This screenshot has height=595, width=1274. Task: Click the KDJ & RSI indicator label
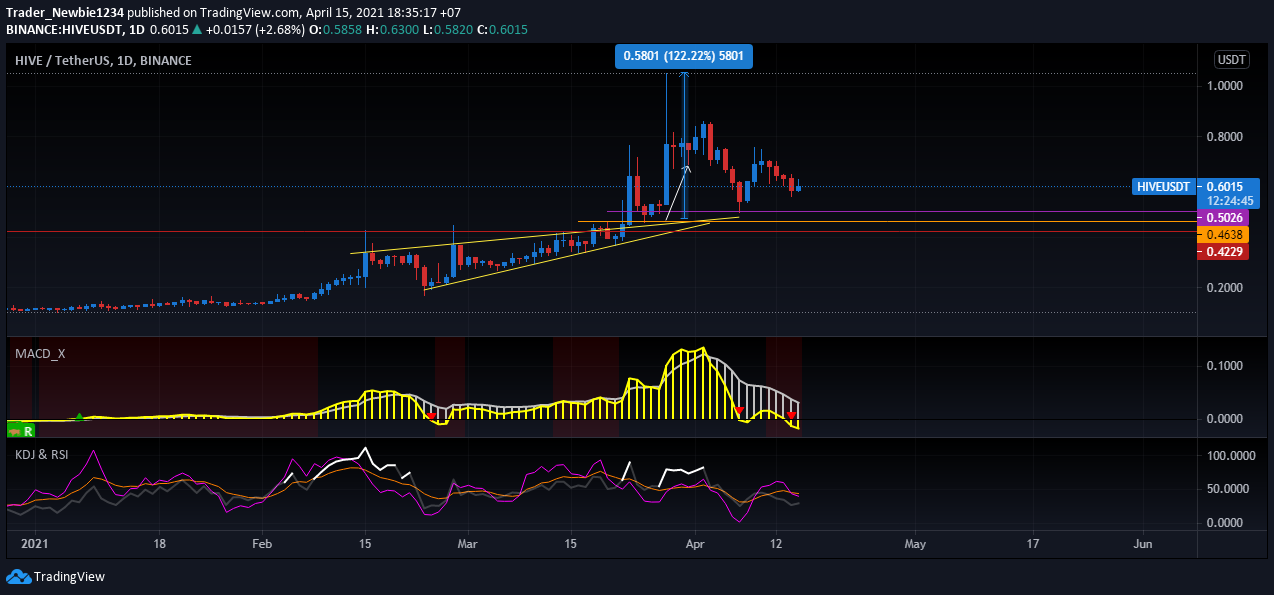pos(41,454)
